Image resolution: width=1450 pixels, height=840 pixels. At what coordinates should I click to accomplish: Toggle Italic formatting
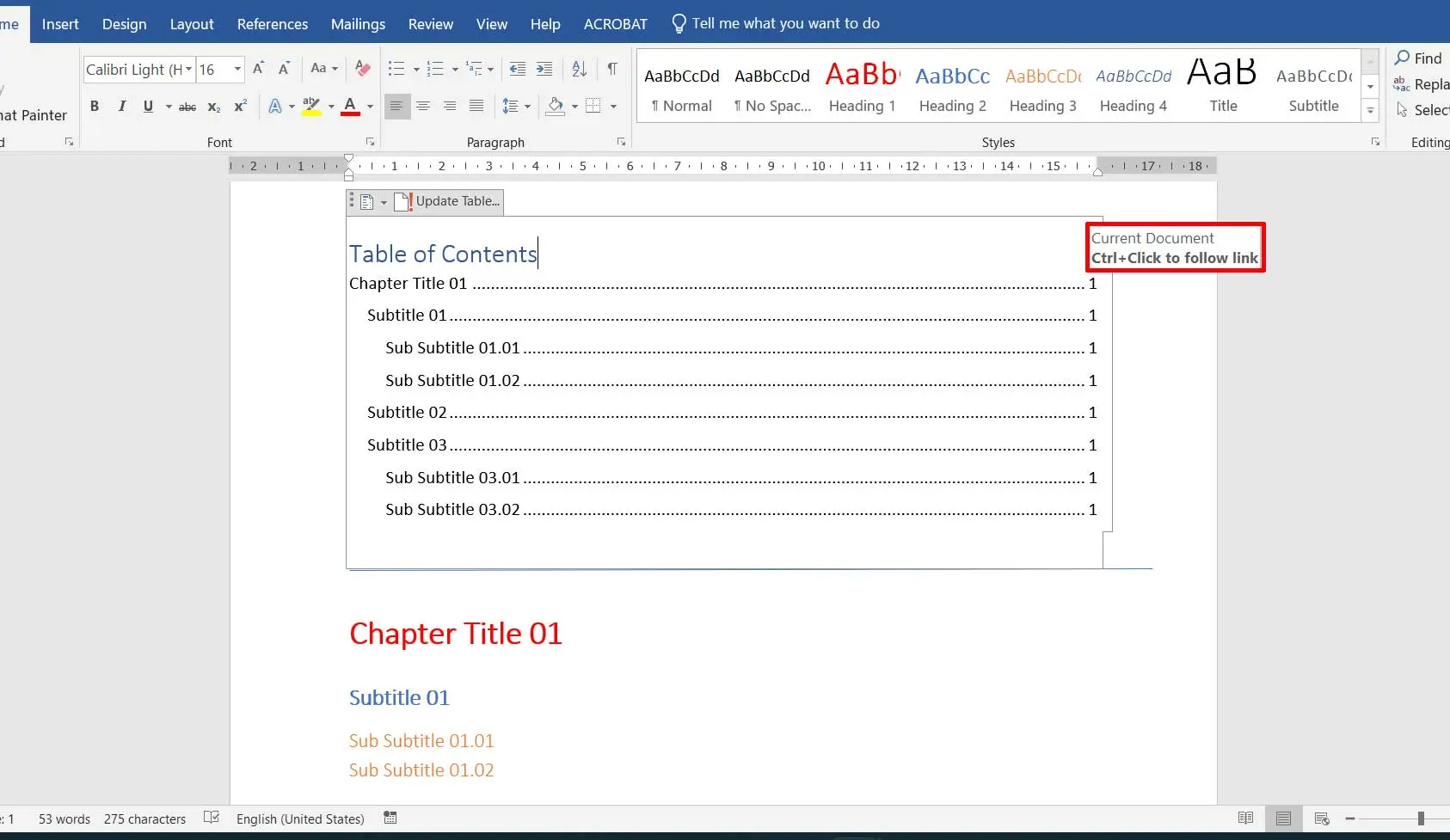click(x=121, y=106)
